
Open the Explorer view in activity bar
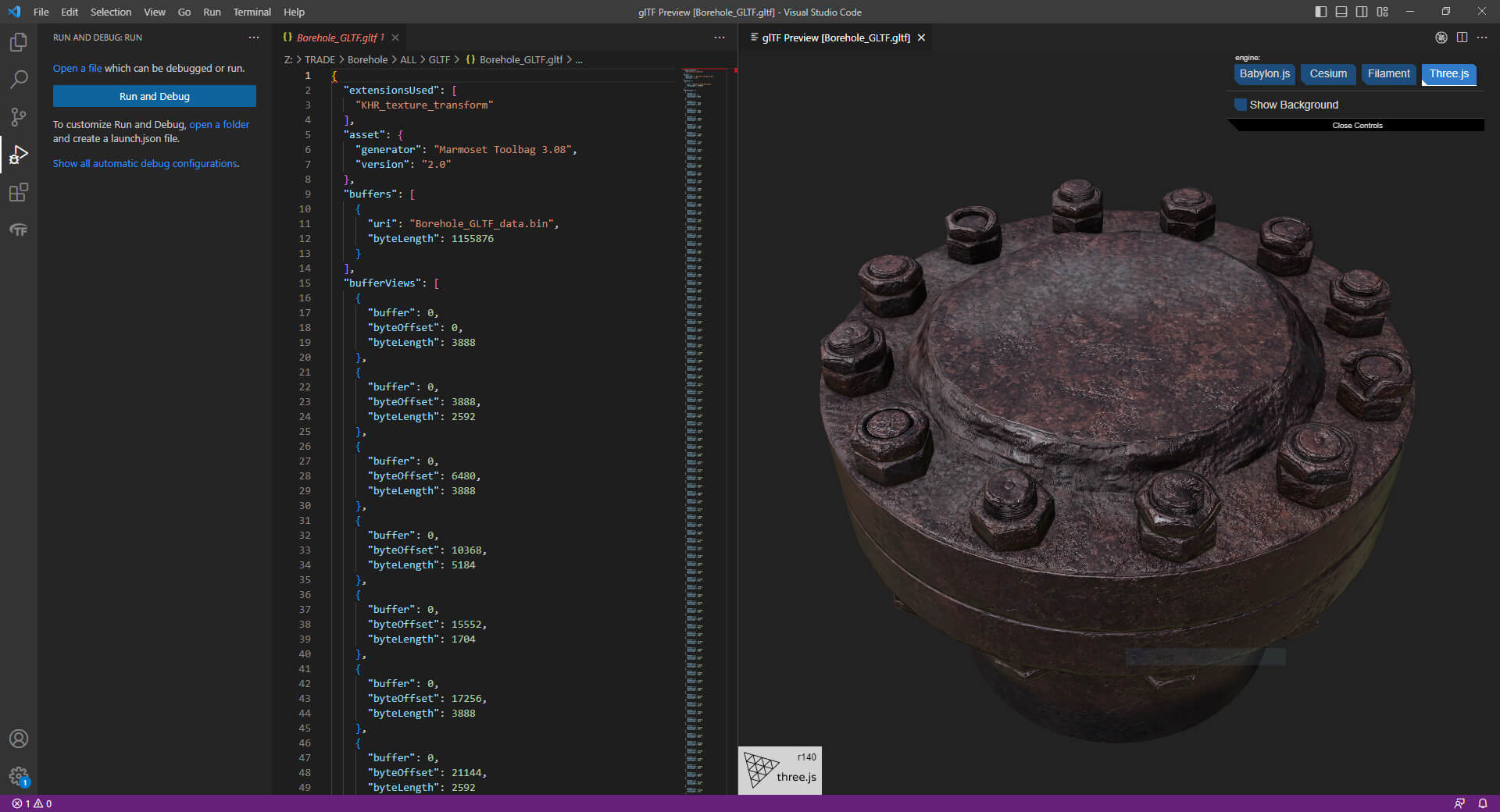pos(19,42)
